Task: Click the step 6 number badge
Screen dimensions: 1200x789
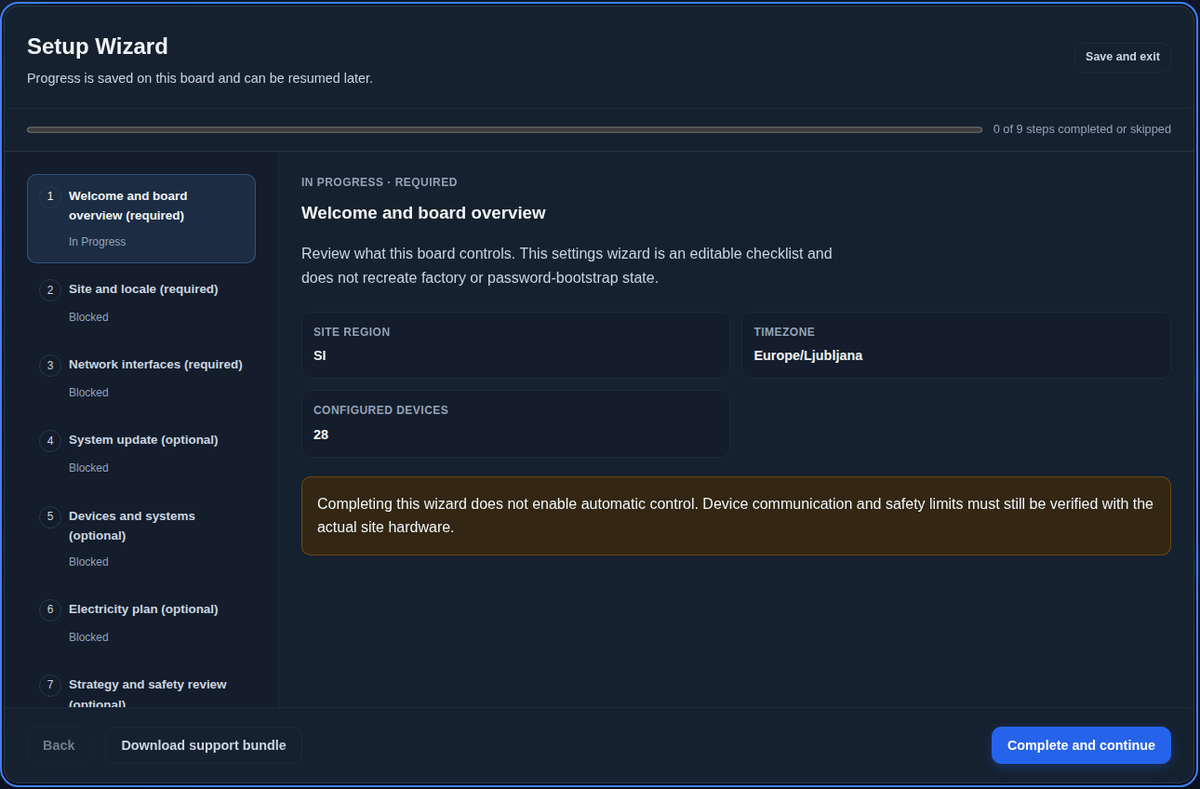Action: [x=50, y=609]
